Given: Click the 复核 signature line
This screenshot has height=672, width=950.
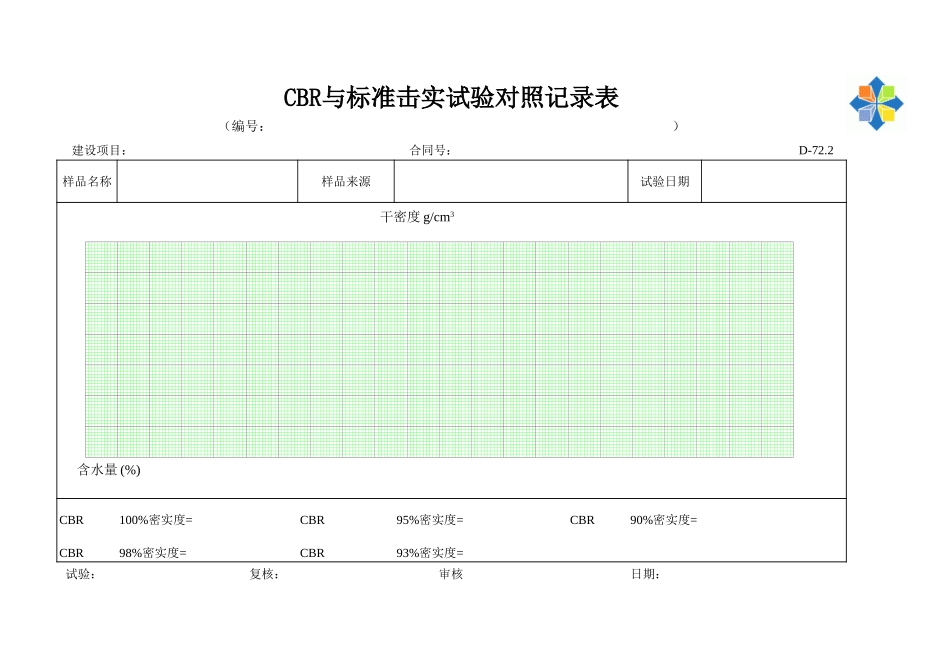Looking at the screenshot, I should click(260, 575).
